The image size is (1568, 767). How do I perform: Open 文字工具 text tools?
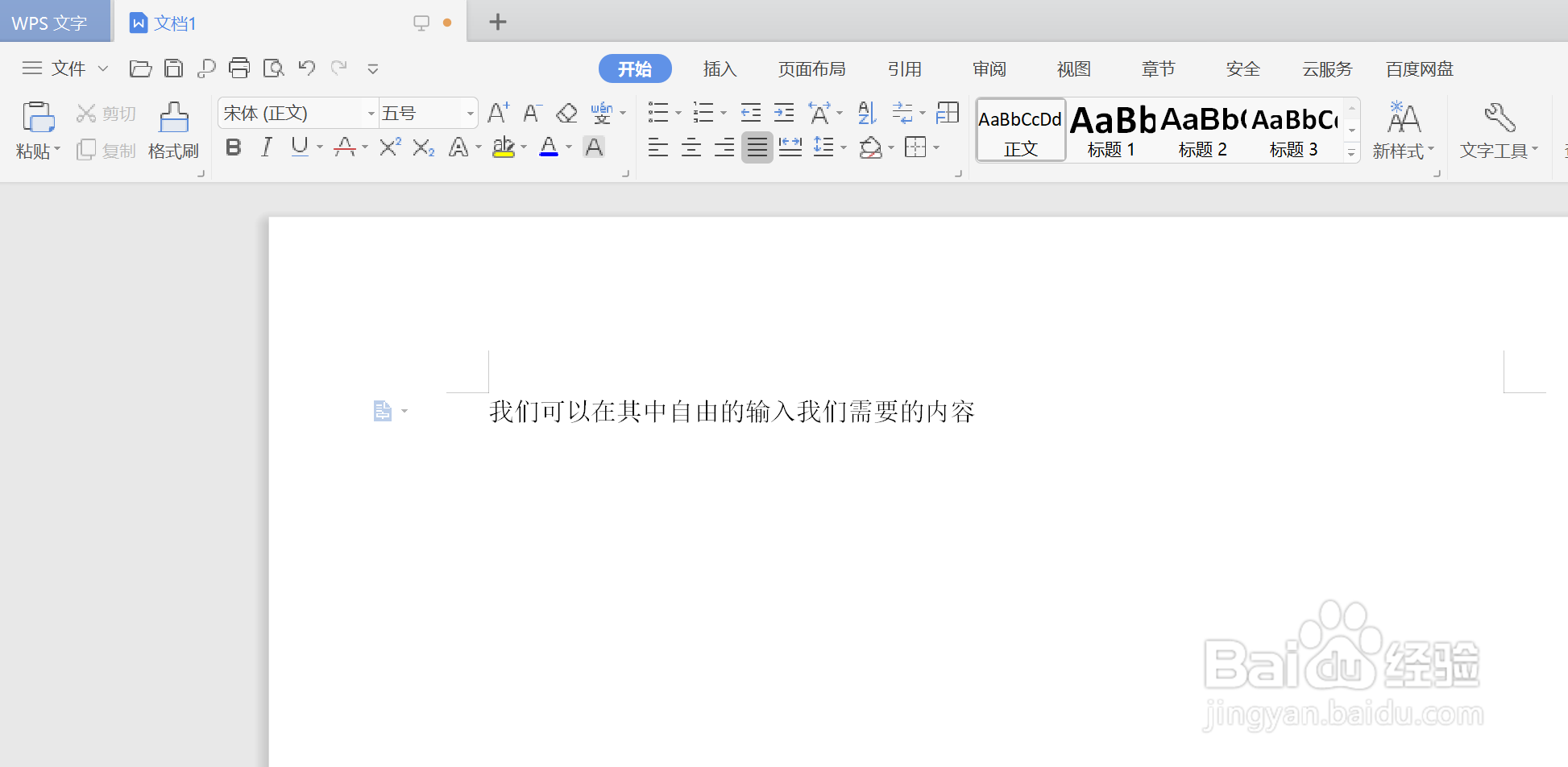point(1499,131)
